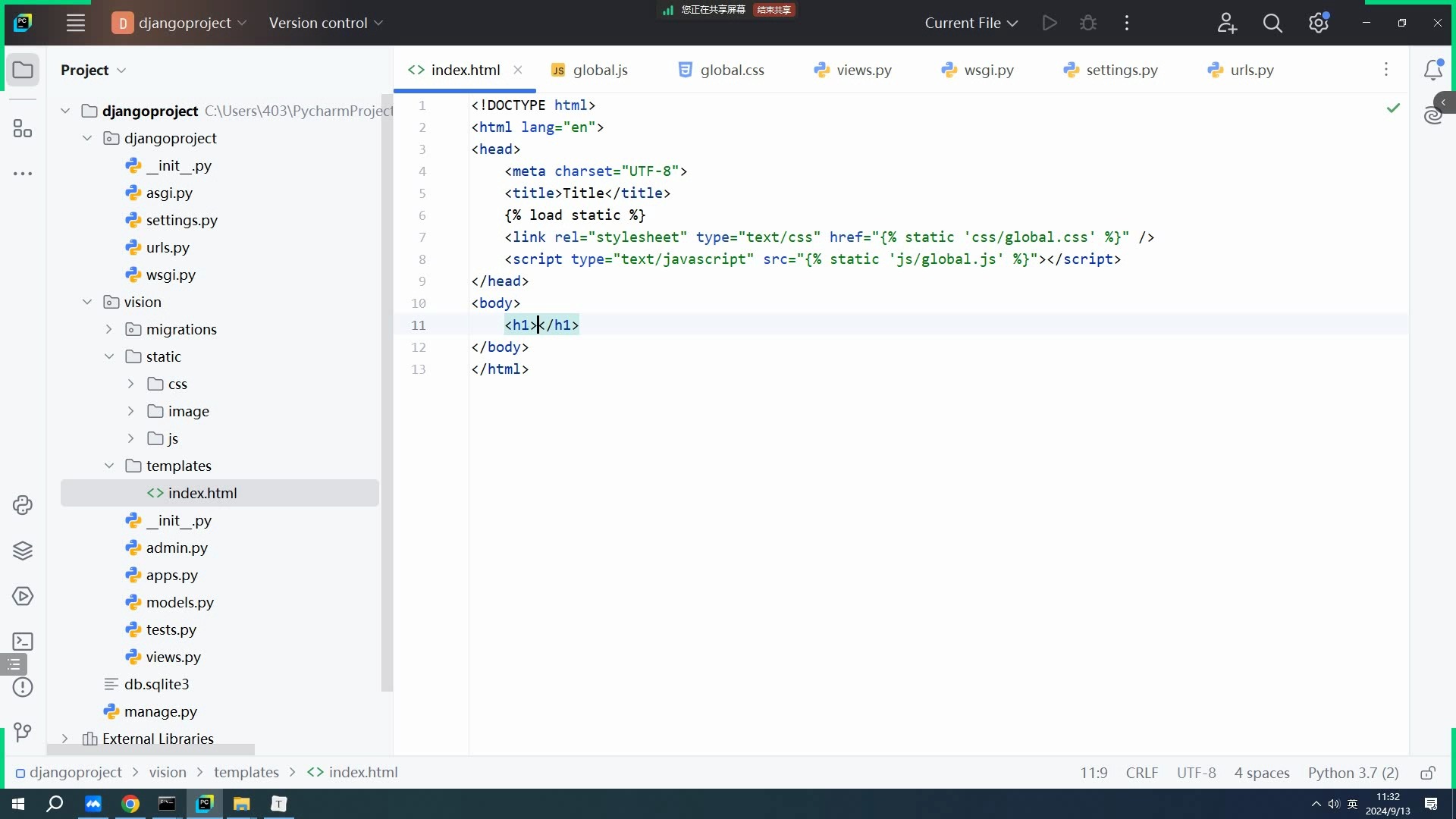Click the CRLF line separator widget
Viewport: 1456px width, 819px height.
[x=1142, y=773]
